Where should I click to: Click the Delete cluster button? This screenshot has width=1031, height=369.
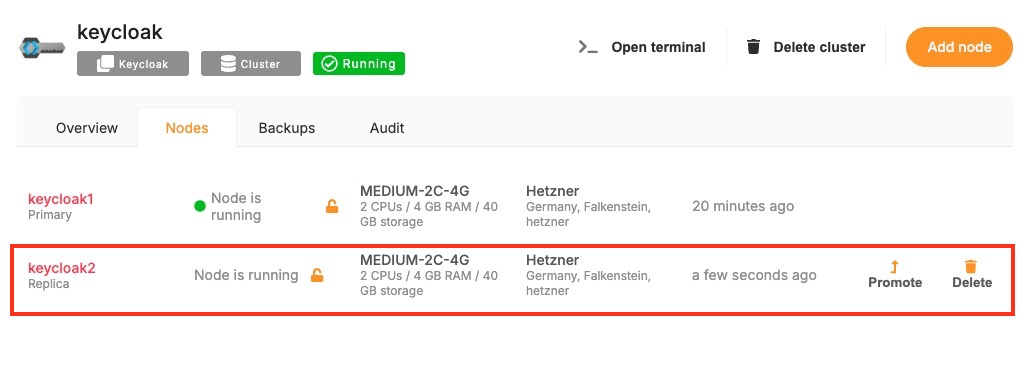pos(806,47)
